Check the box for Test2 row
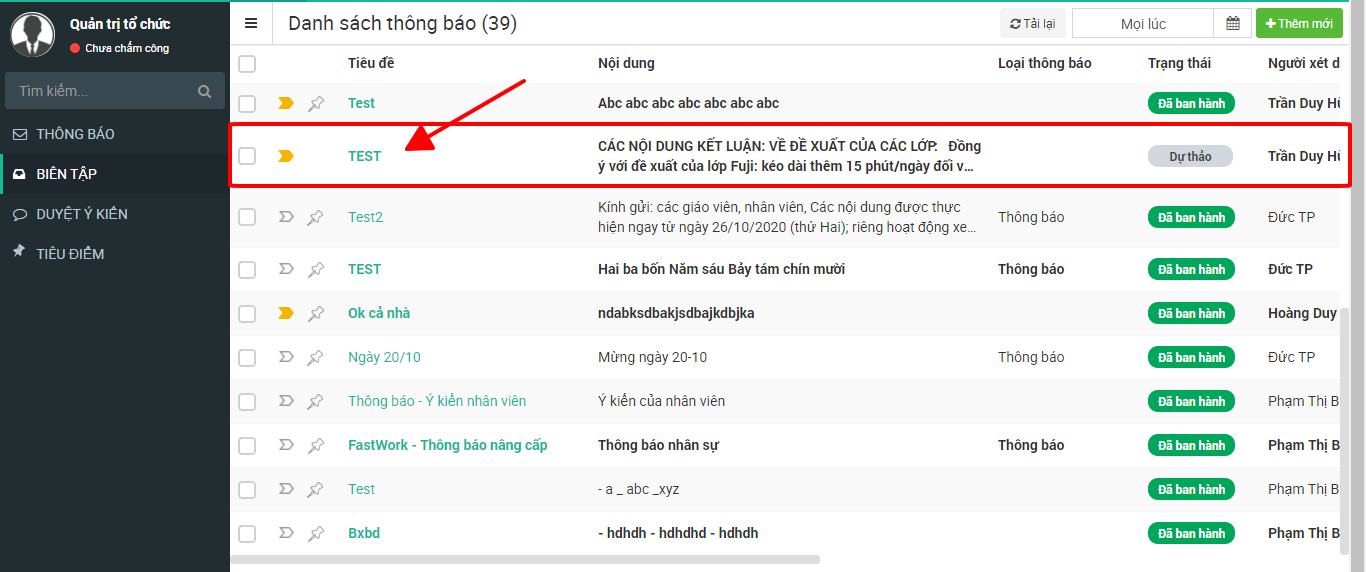Viewport: 1366px width, 572px height. click(247, 217)
